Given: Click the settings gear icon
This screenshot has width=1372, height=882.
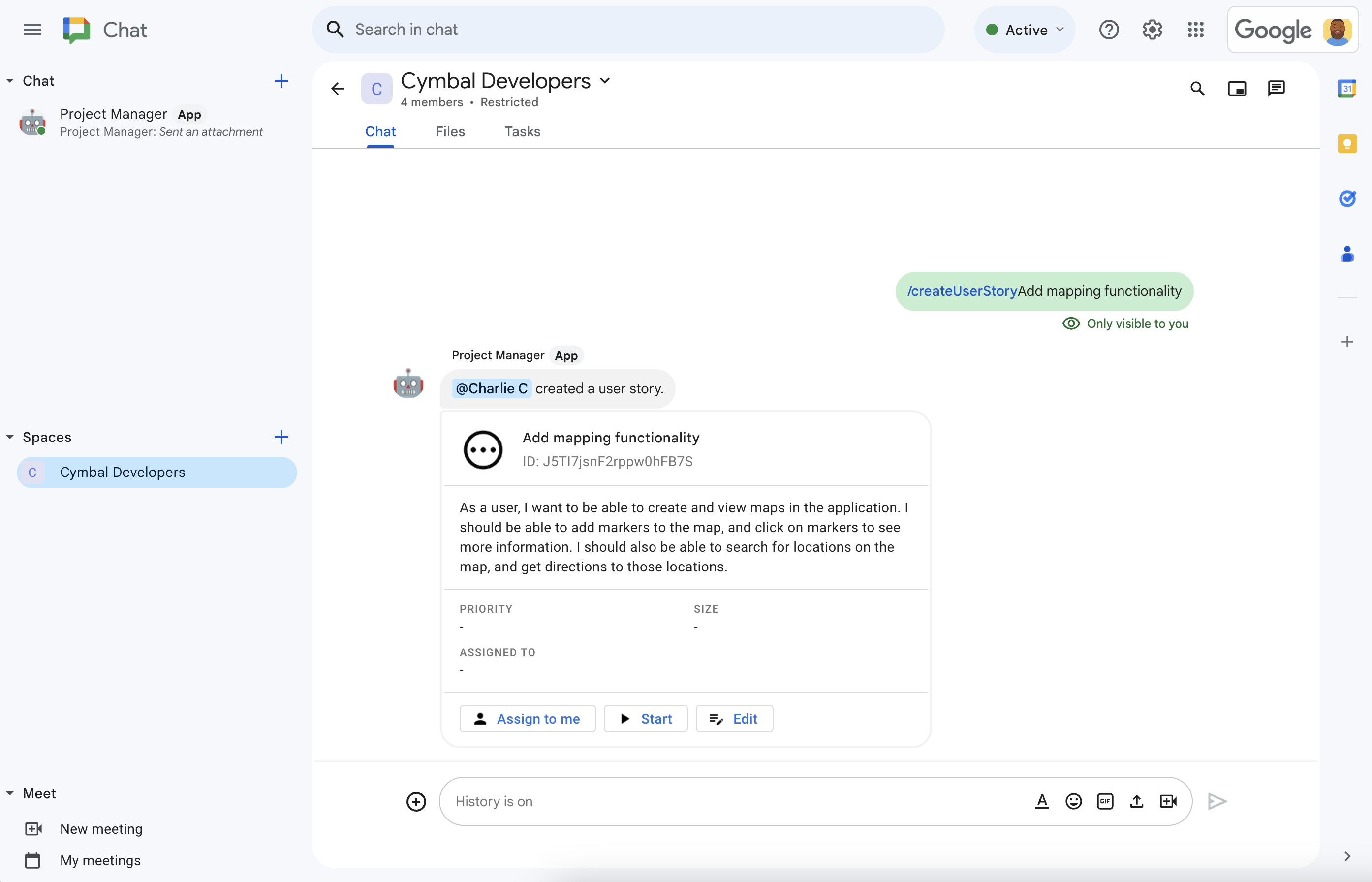Looking at the screenshot, I should [x=1152, y=30].
